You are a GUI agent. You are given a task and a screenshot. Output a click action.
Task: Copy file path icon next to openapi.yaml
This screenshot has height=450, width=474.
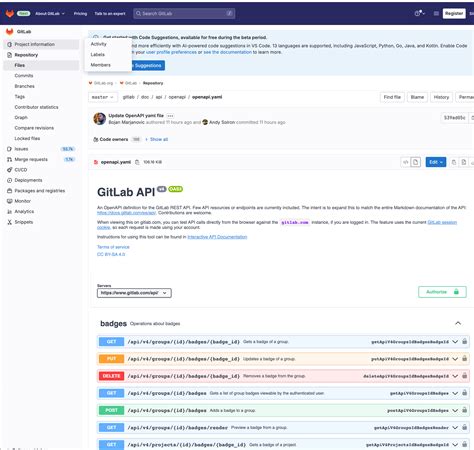click(x=137, y=162)
